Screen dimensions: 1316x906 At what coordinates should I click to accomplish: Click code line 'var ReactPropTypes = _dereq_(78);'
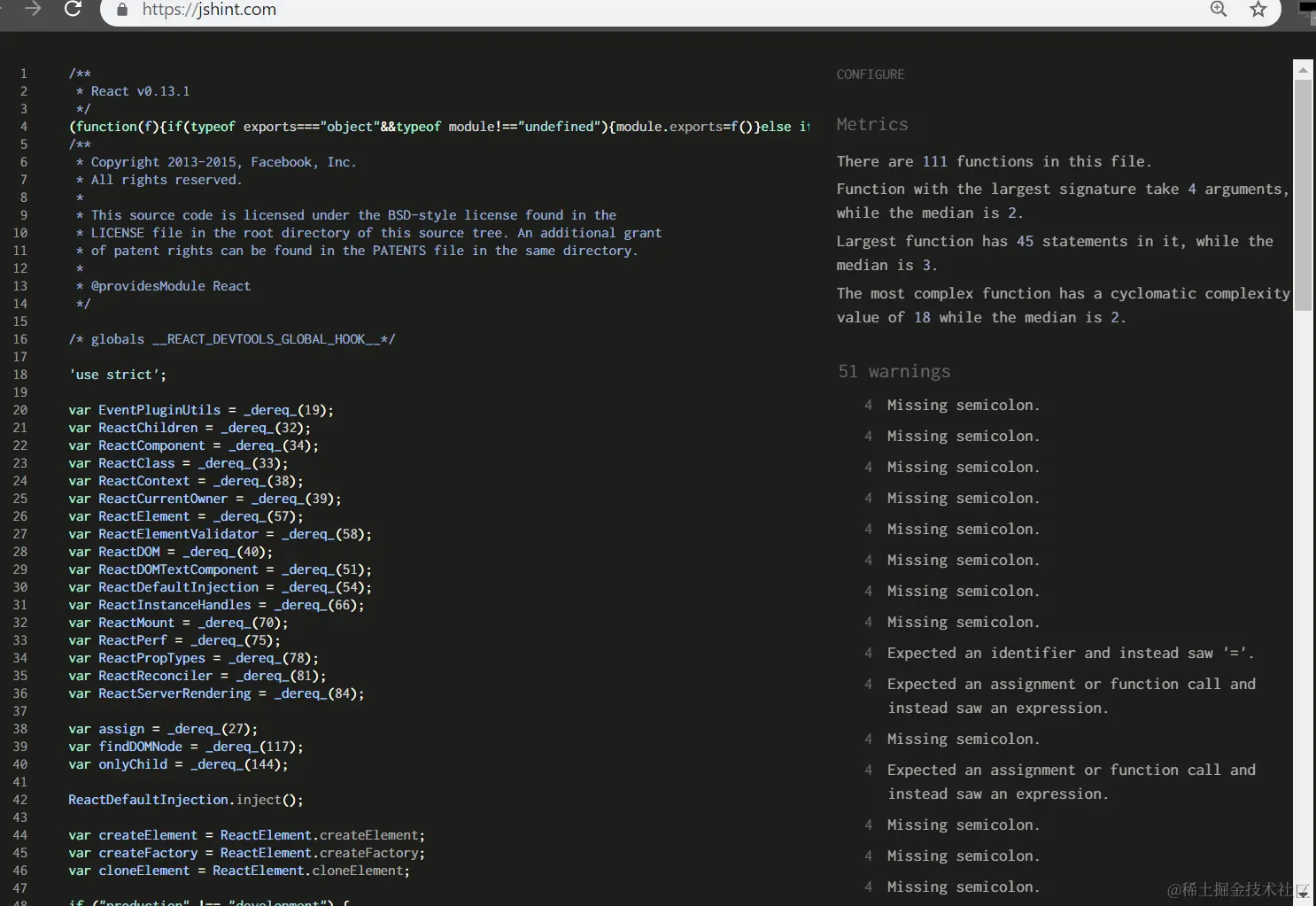pyautogui.click(x=193, y=658)
